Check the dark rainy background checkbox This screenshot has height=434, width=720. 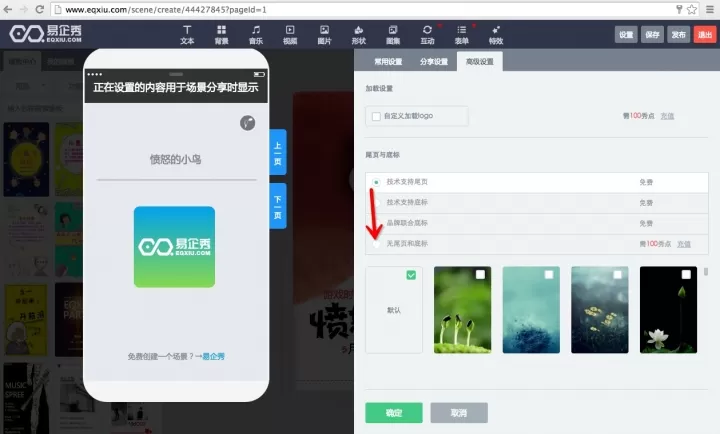[x=617, y=275]
